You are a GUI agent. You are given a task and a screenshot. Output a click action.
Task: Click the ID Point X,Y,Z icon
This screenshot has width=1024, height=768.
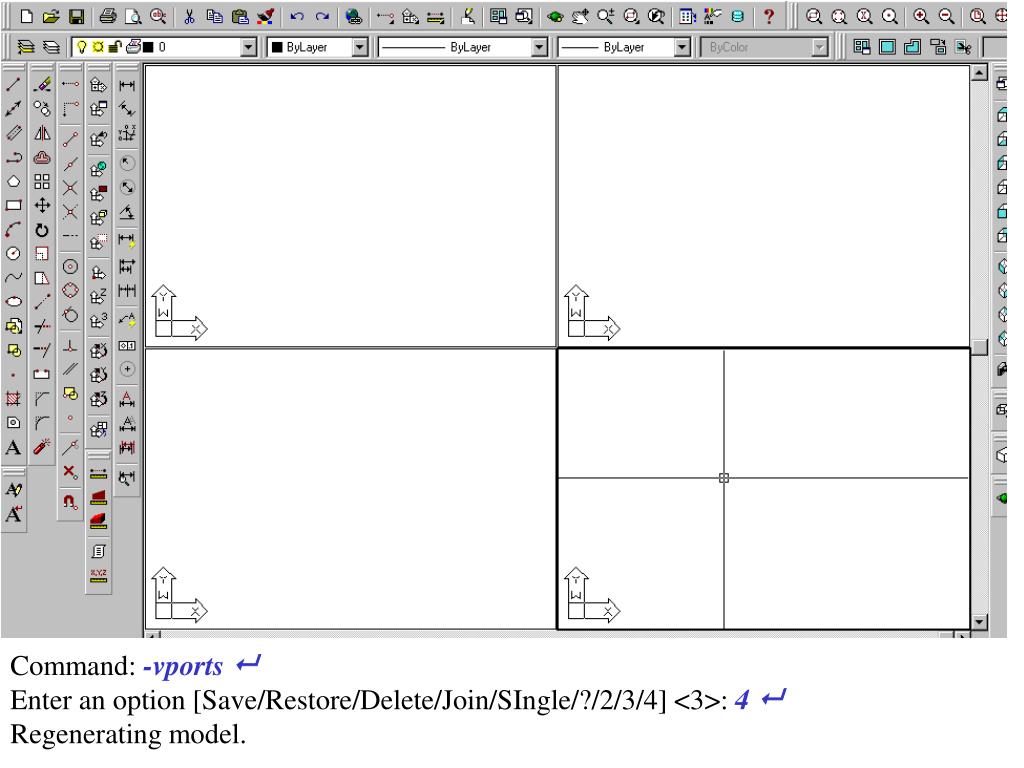pyautogui.click(x=99, y=575)
